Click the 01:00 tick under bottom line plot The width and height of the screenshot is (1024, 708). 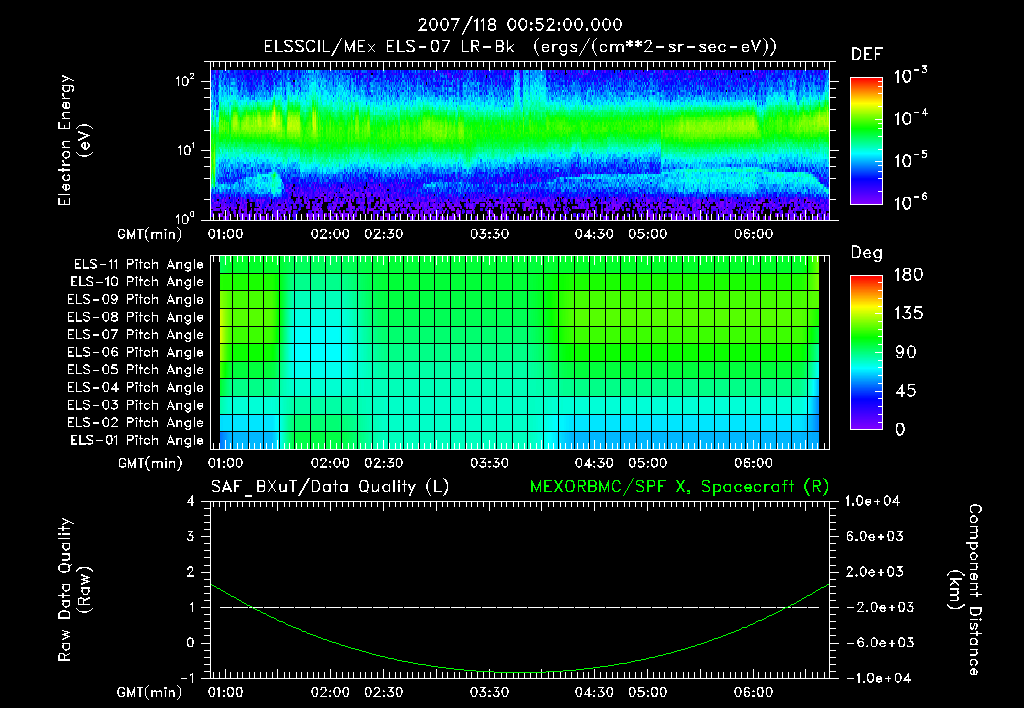(225, 692)
